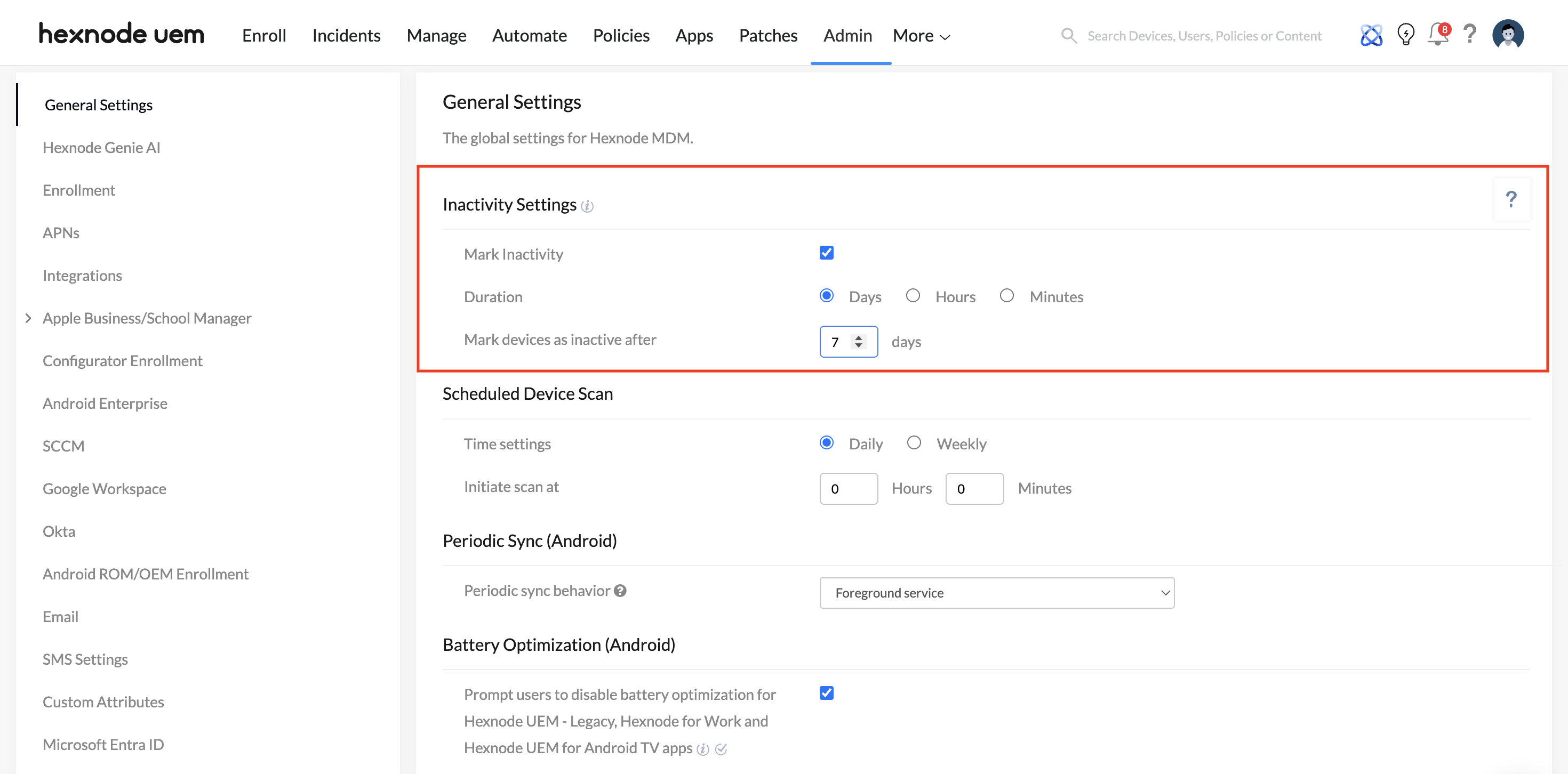
Task: Open the user profile avatar
Action: click(1507, 34)
